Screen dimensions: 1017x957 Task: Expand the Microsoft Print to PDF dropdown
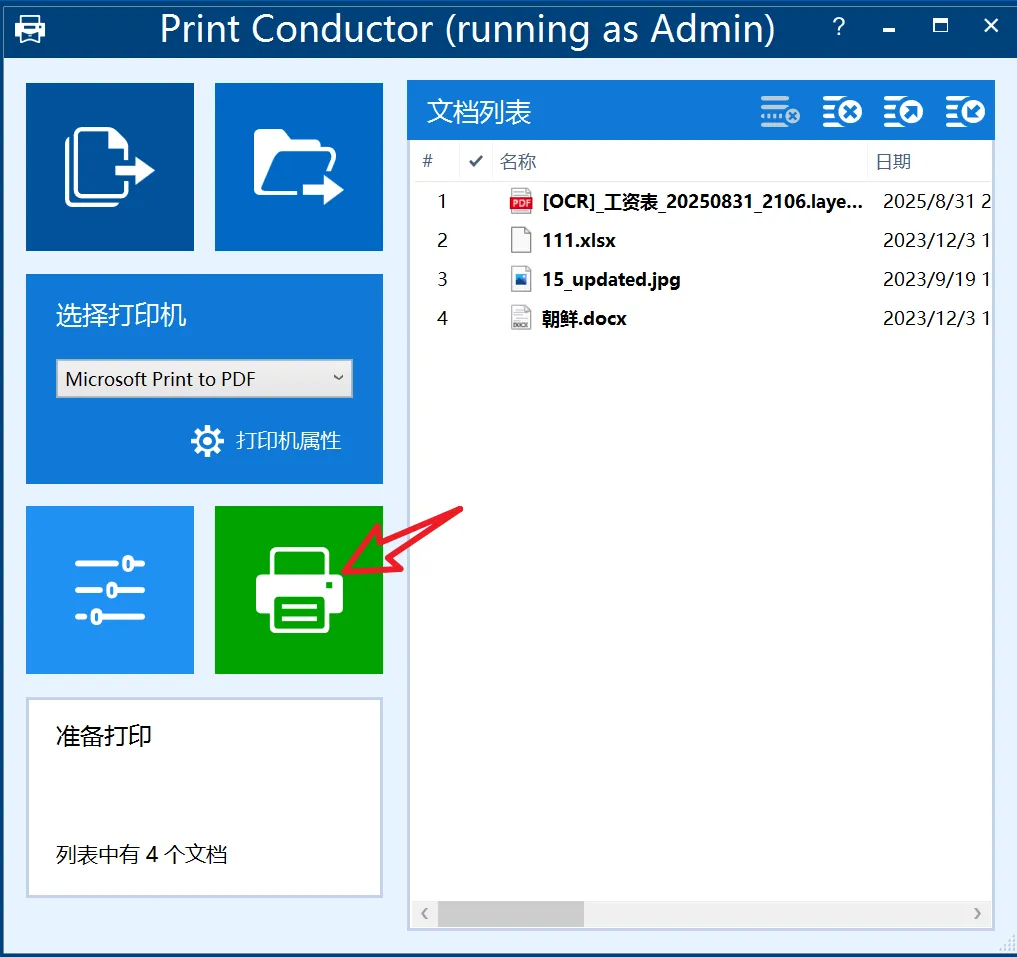pos(204,378)
